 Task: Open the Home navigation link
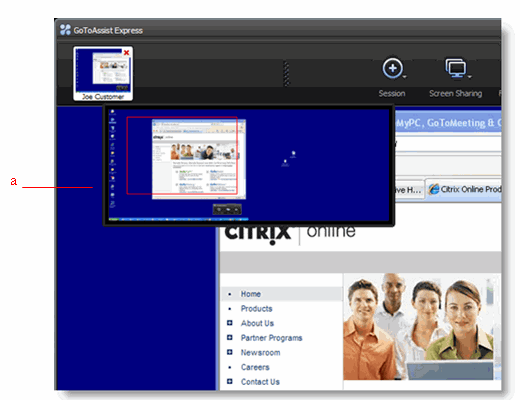(251, 294)
